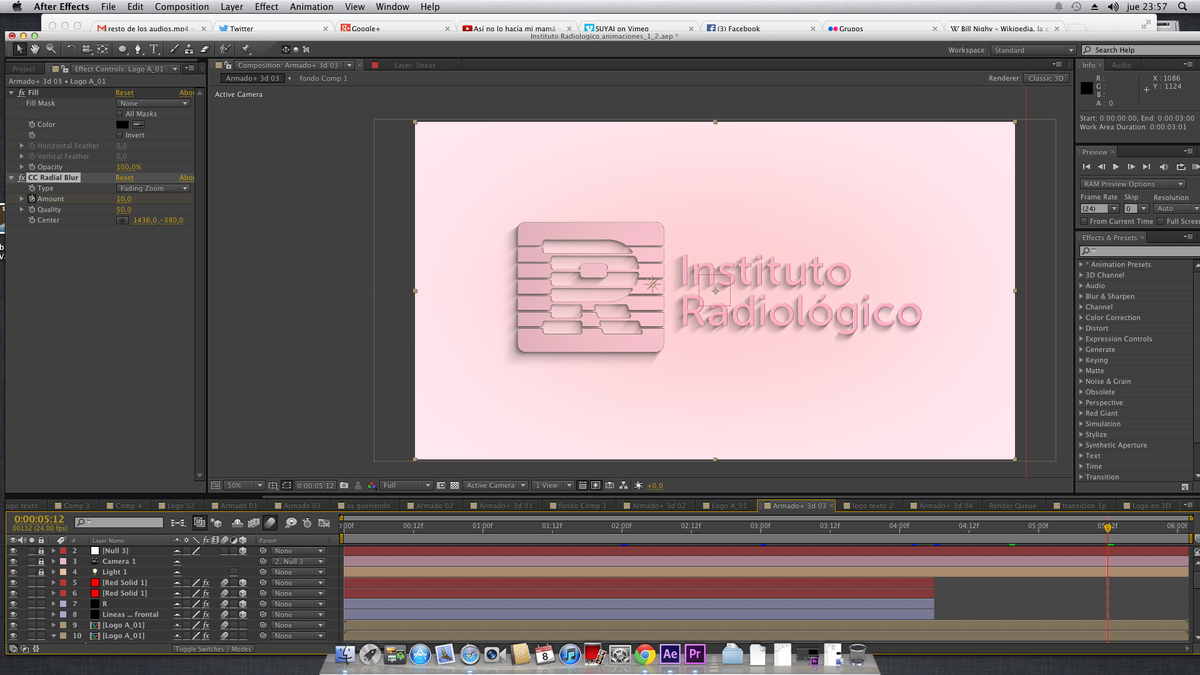Reset the CC Radial Blur effect
Screen dimensions: 1200x675
[x=124, y=177]
